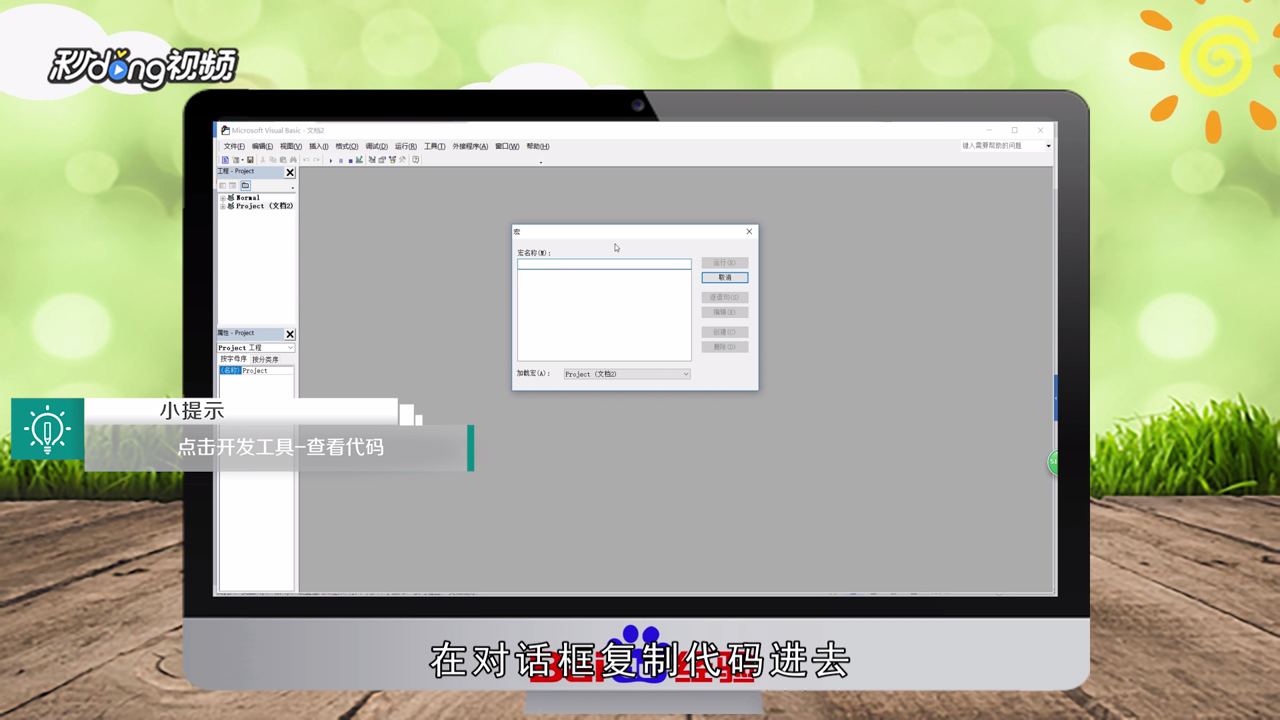Image resolution: width=1280 pixels, height=720 pixels.
Task: Click the Paste icon in the toolbar
Action: (284, 159)
